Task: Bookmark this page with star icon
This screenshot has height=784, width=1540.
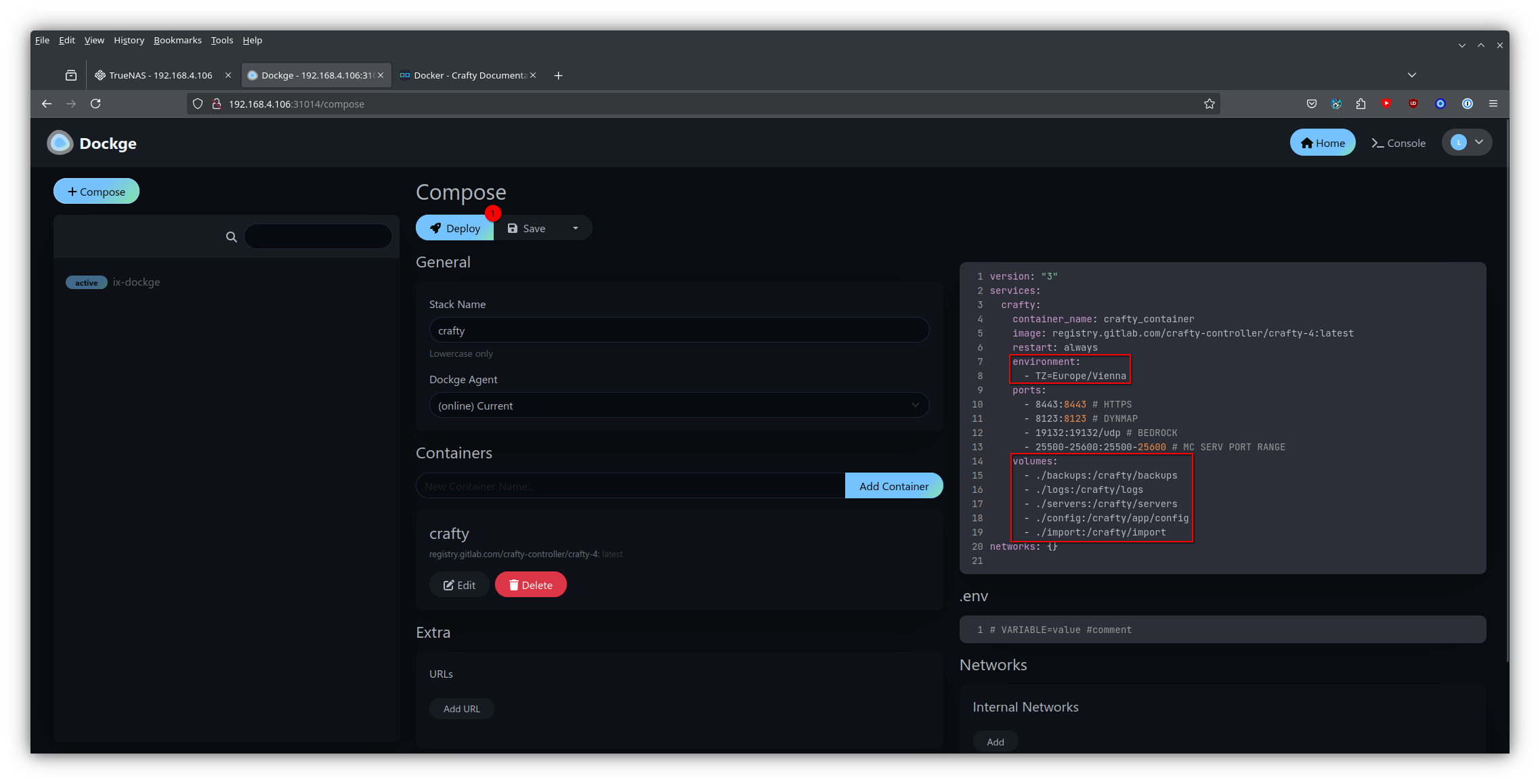Action: [x=1210, y=104]
